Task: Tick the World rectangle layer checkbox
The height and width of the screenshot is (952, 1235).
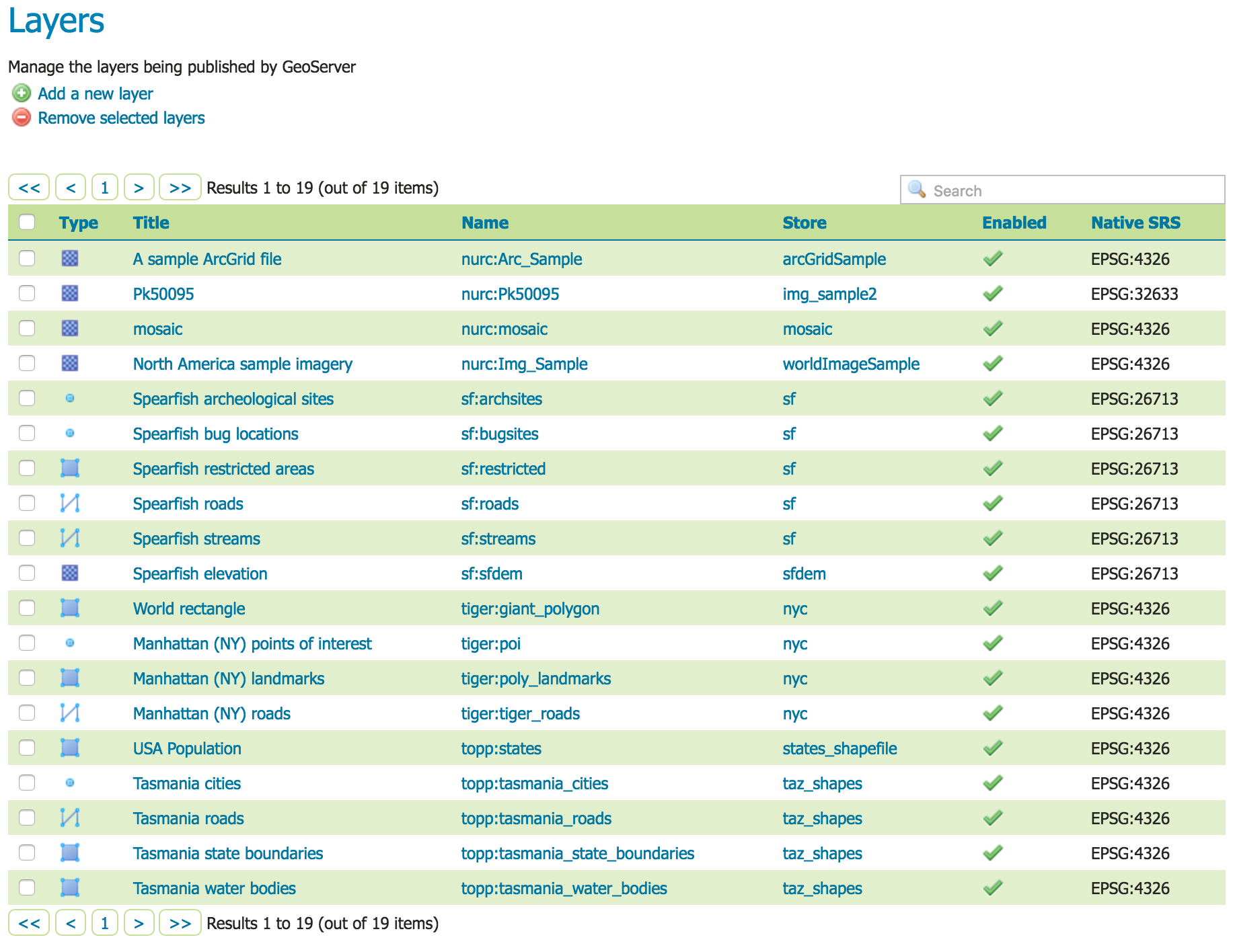Action: (27, 608)
